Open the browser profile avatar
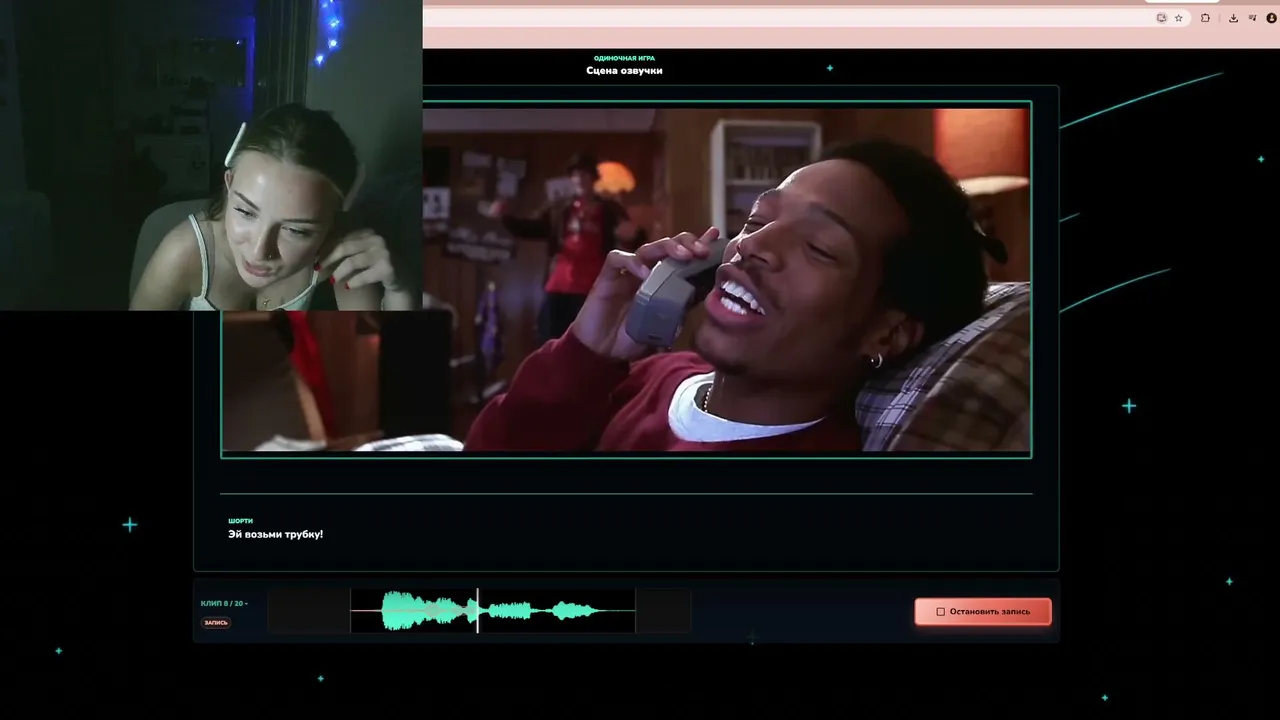Screen dimensions: 1280x720 click(x=1270, y=18)
